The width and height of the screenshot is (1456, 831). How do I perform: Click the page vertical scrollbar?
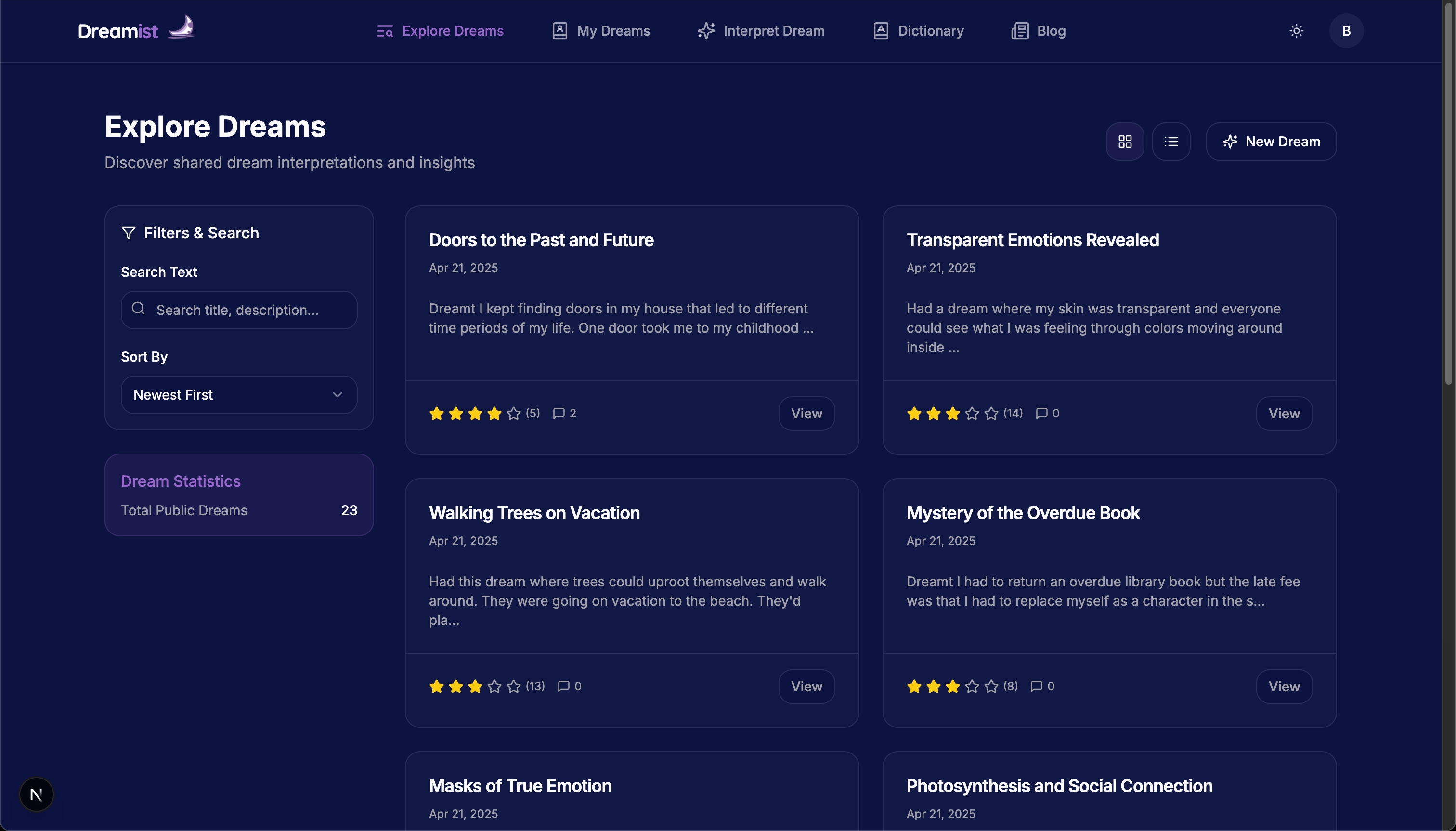click(1449, 194)
